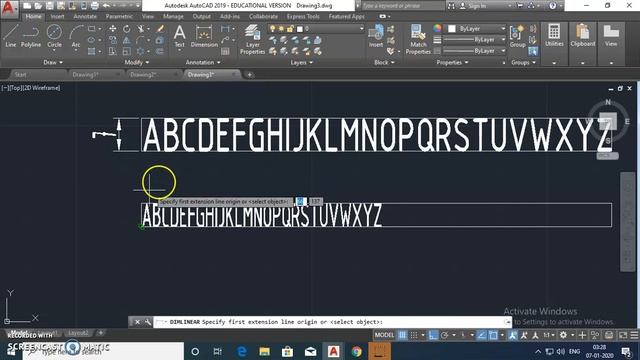The image size is (640, 360).
Task: Click Undo in quick access toolbar
Action: click(106, 6)
